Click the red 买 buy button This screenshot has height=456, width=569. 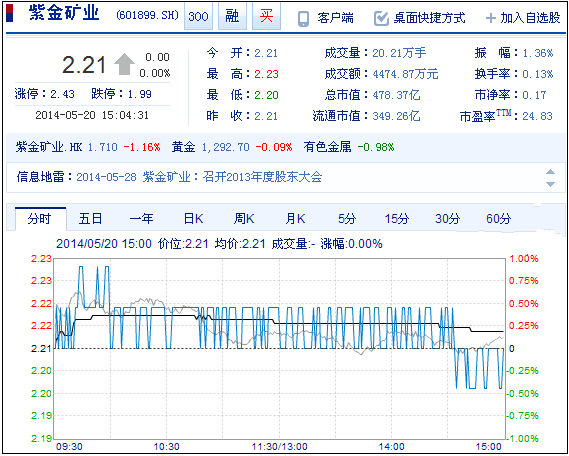266,16
